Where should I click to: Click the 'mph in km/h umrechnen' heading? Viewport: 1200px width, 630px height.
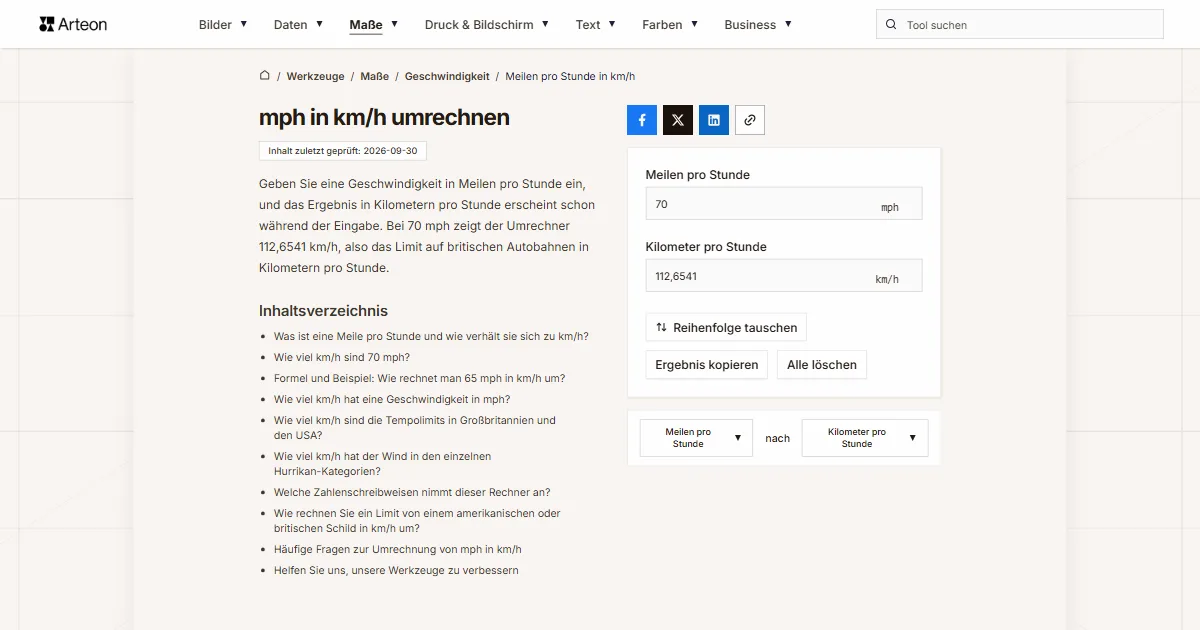tap(384, 117)
